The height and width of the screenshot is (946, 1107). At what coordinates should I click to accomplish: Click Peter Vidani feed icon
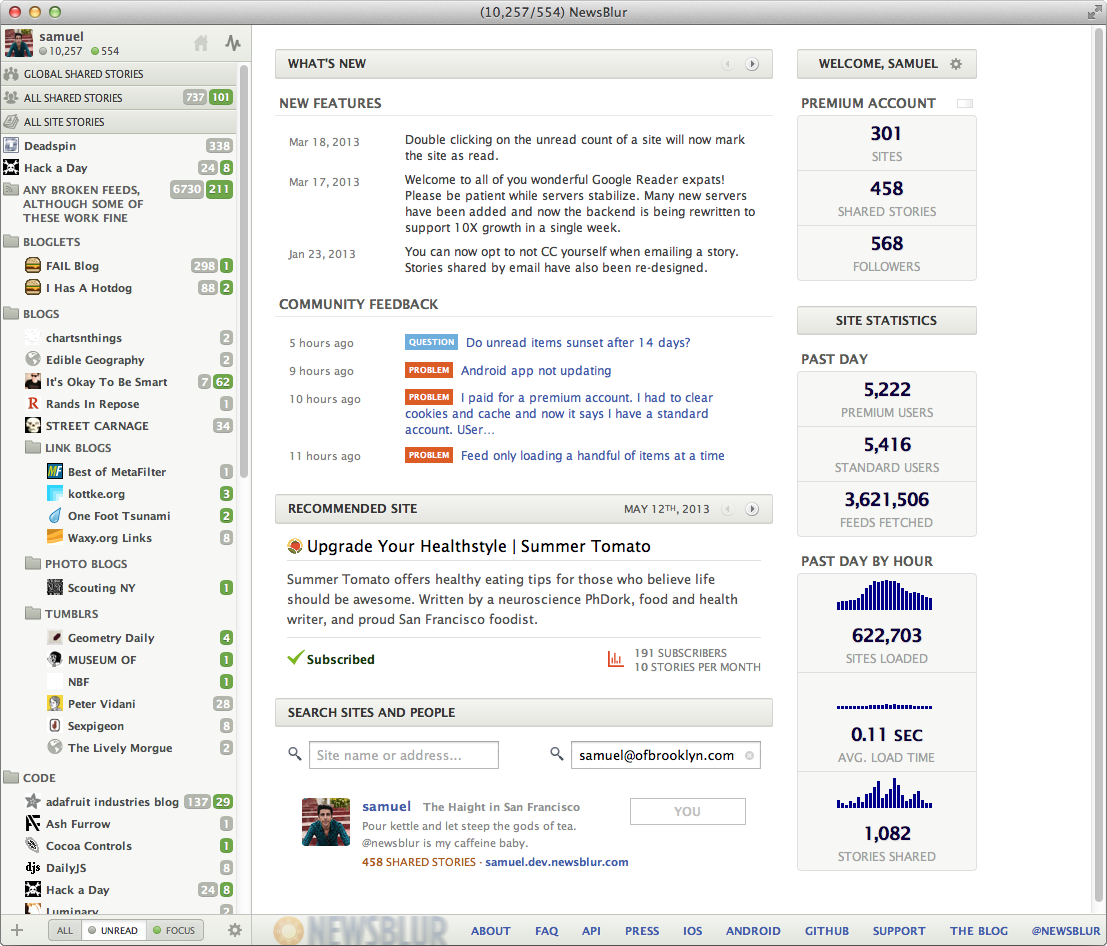(54, 703)
